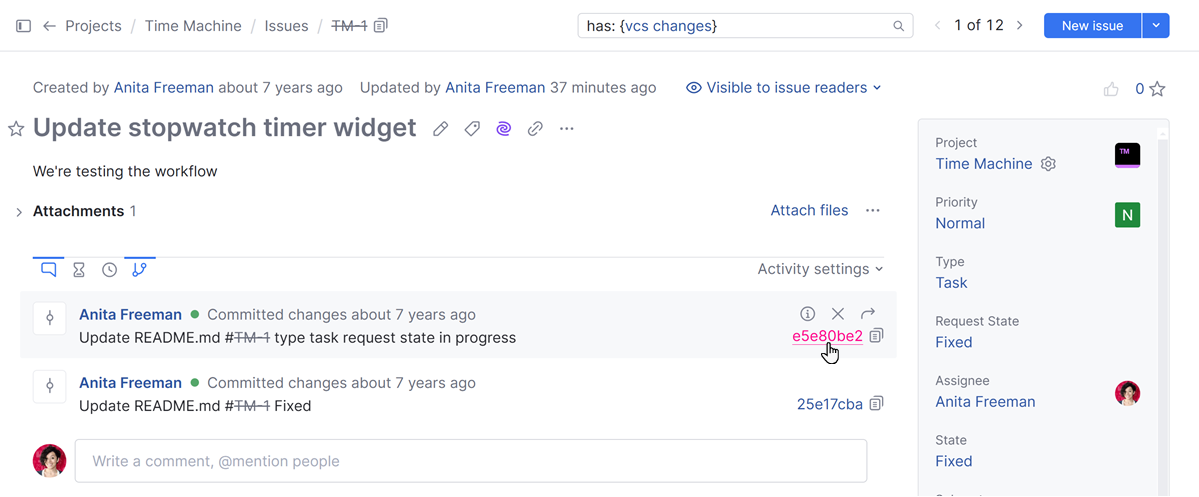Screen dimensions: 1199x497
Task: Open project settings gear beside Time Machine
Action: pos(1048,164)
